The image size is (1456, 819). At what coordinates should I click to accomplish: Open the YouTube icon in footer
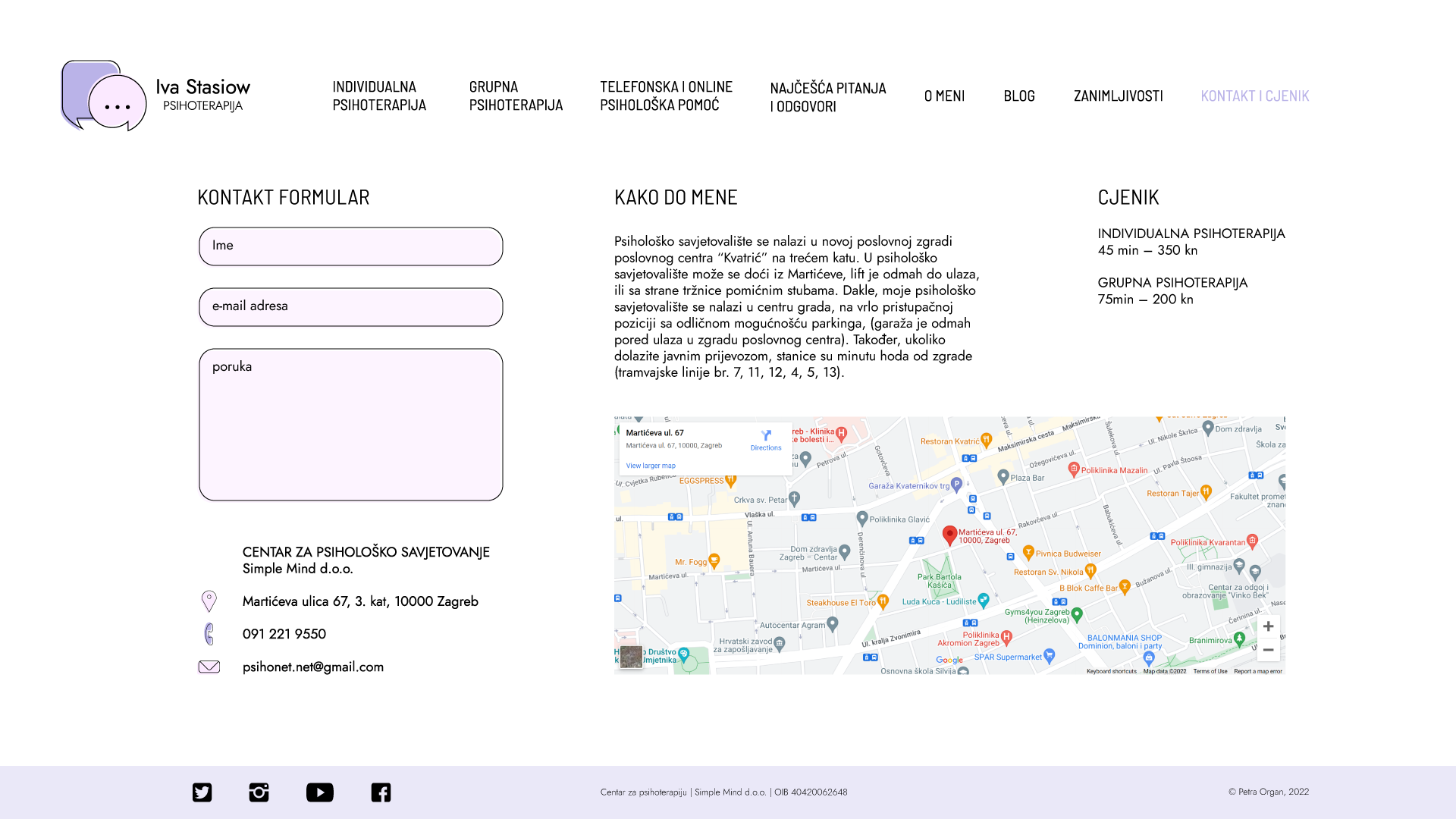(x=319, y=792)
